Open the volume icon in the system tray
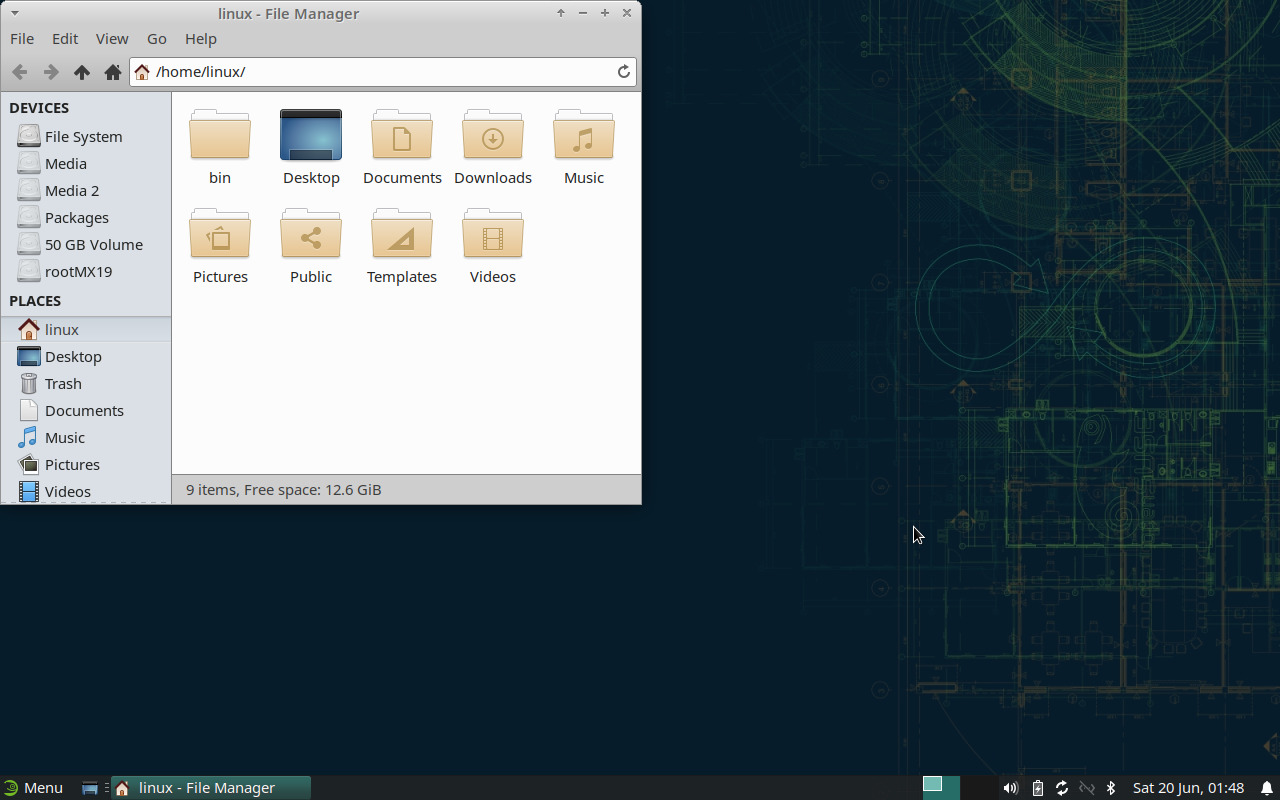The image size is (1280, 800). [1010, 787]
